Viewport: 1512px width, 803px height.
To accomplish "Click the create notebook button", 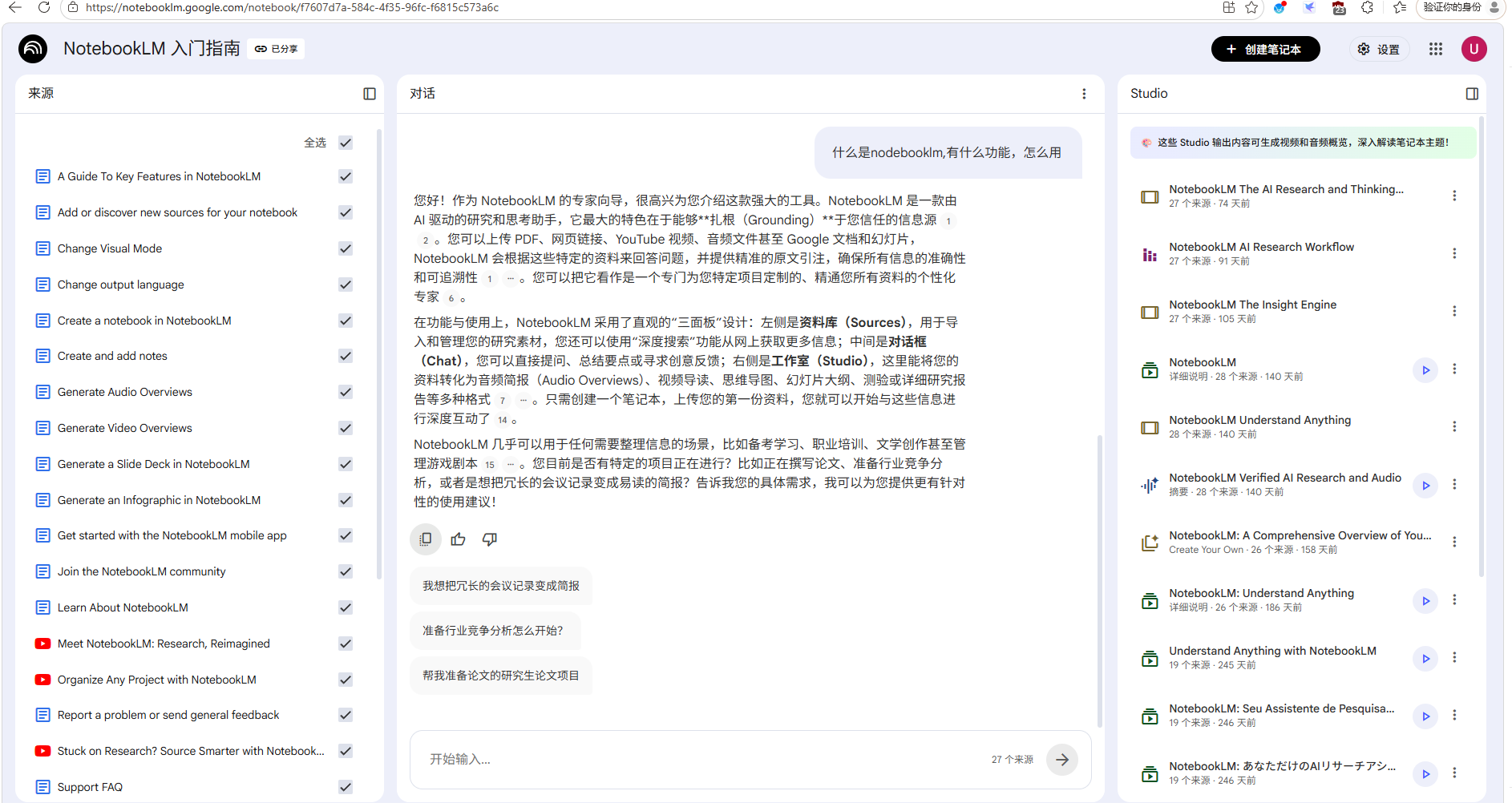I will pos(1264,49).
